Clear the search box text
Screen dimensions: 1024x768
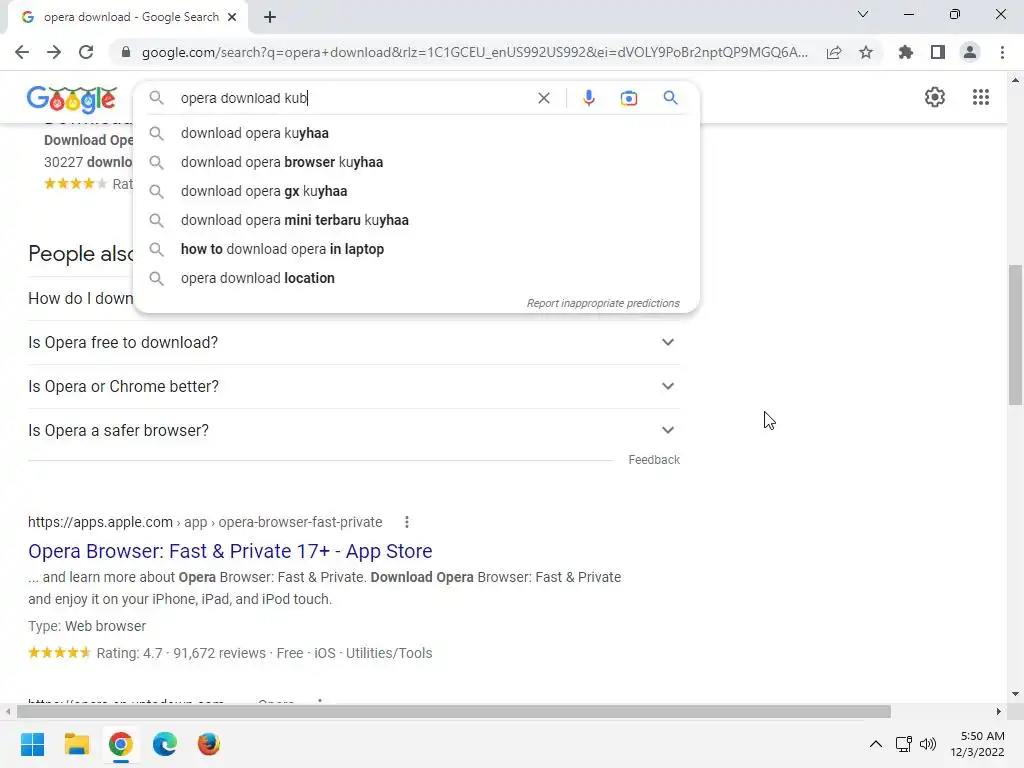pos(543,98)
